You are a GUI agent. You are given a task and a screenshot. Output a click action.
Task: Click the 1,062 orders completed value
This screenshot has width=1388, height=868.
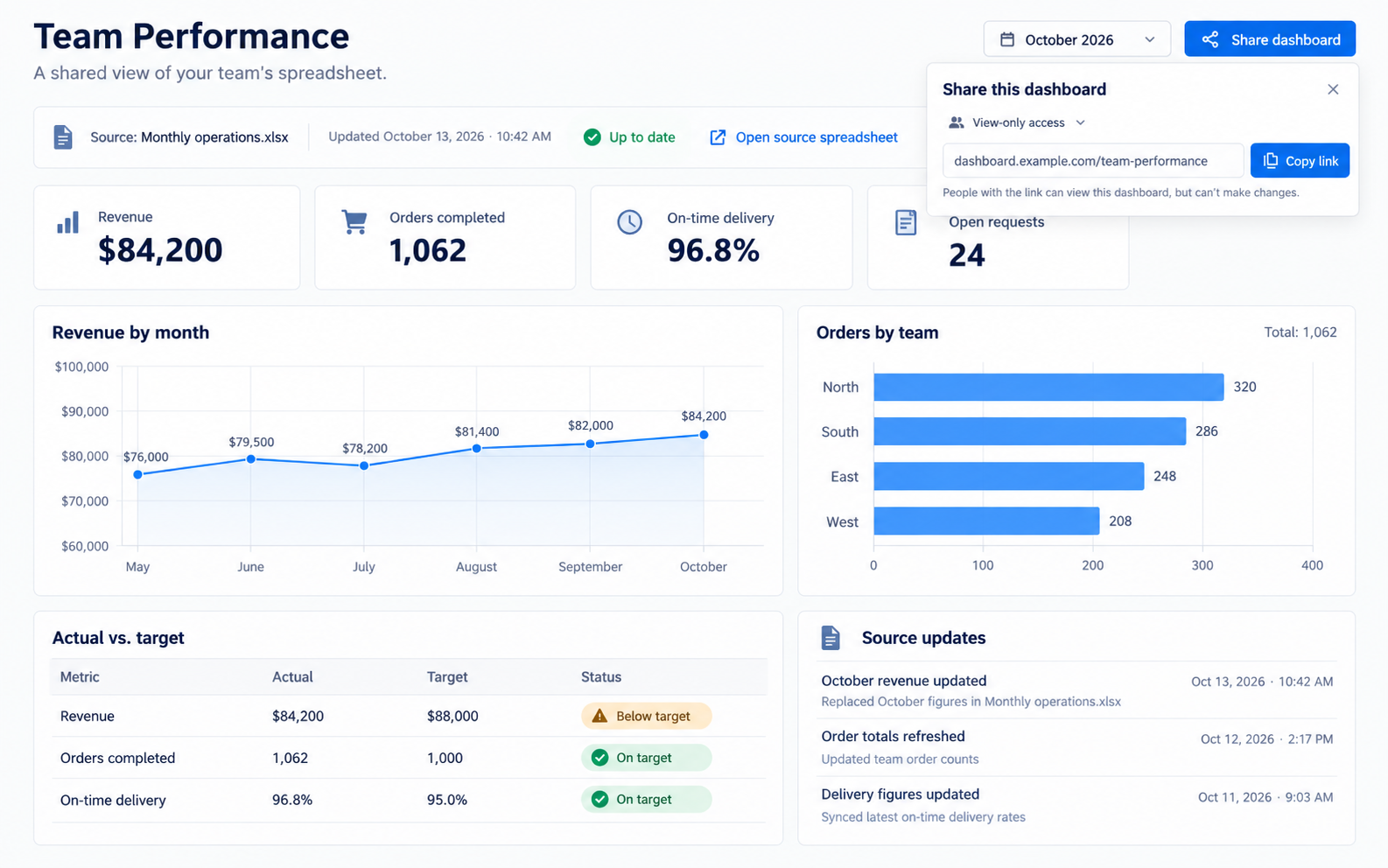pyautogui.click(x=428, y=251)
